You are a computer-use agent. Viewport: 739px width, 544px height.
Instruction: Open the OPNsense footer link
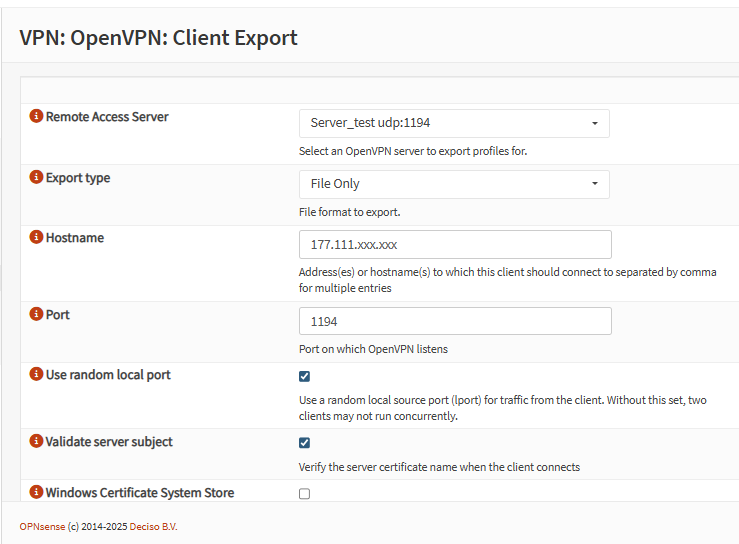[42, 526]
